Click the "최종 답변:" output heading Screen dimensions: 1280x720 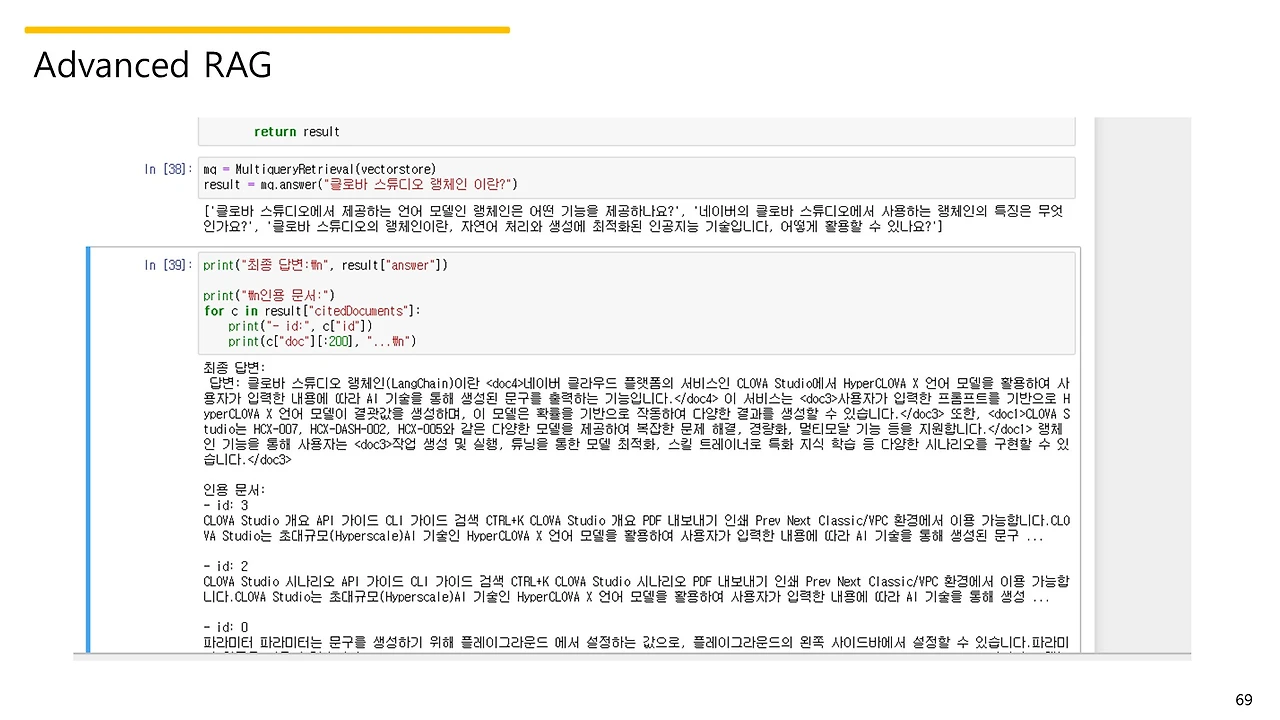coord(234,368)
